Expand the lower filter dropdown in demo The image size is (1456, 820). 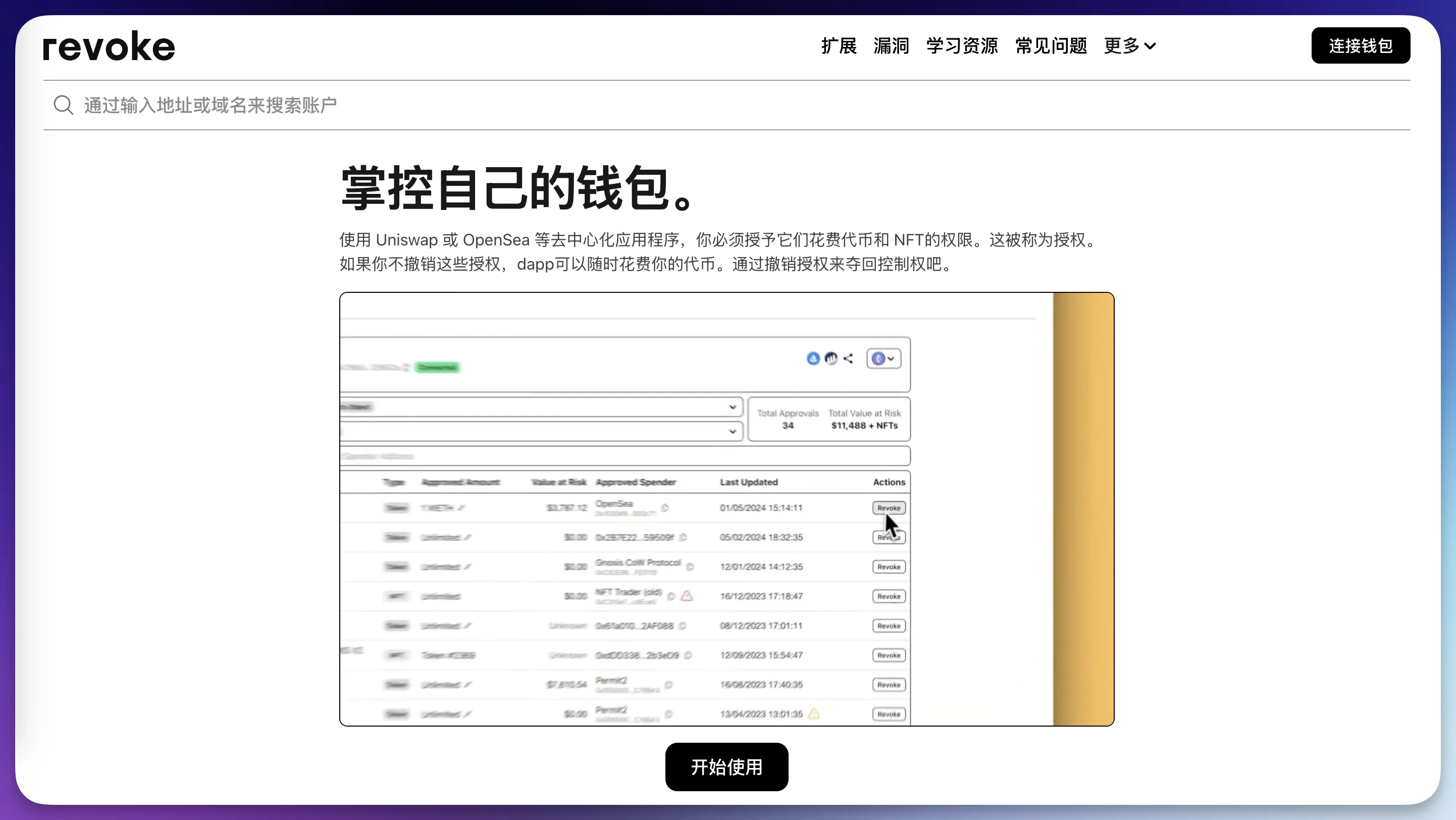pyautogui.click(x=542, y=432)
